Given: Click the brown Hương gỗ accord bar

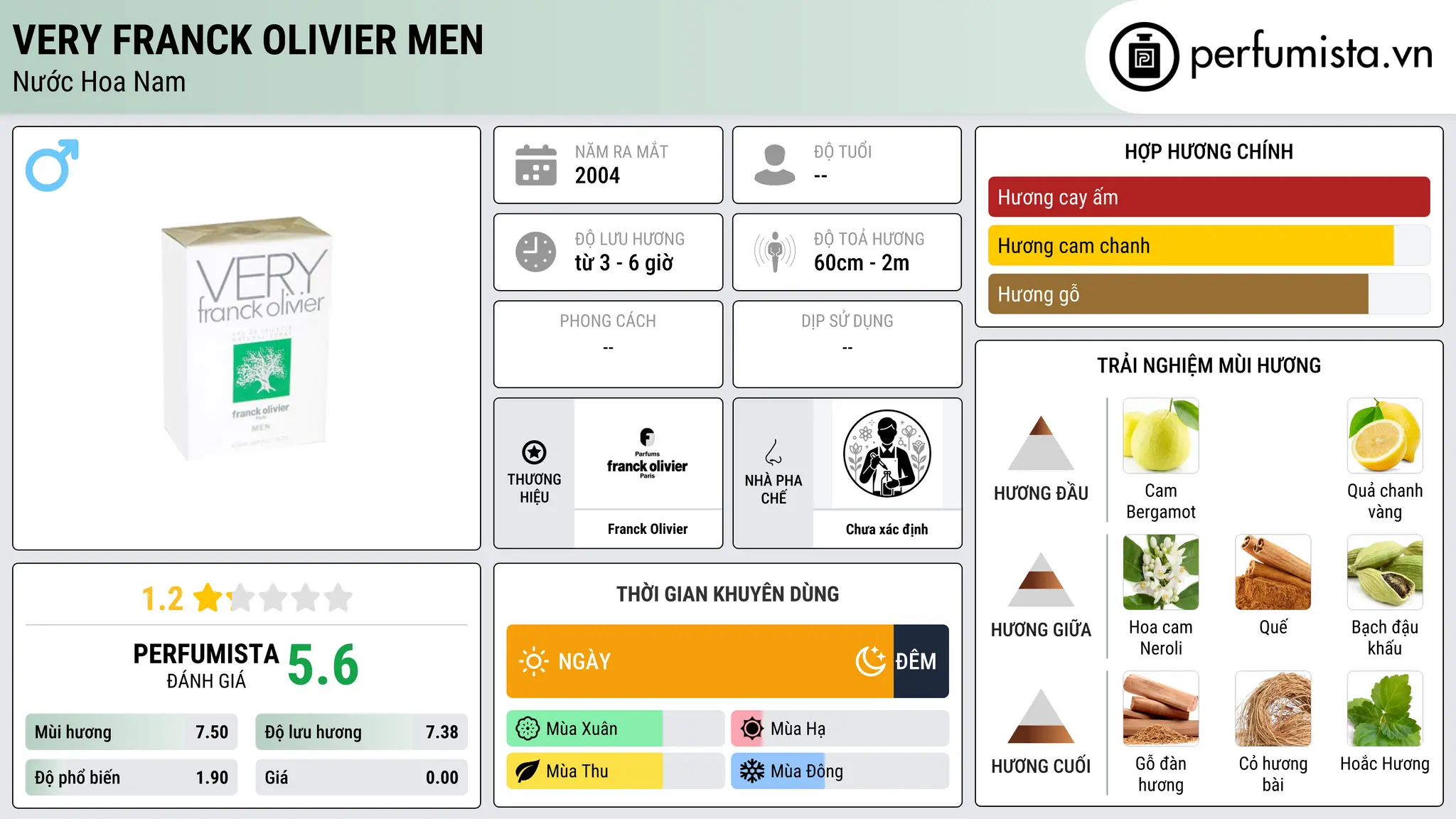Looking at the screenshot, I should click(x=1178, y=294).
